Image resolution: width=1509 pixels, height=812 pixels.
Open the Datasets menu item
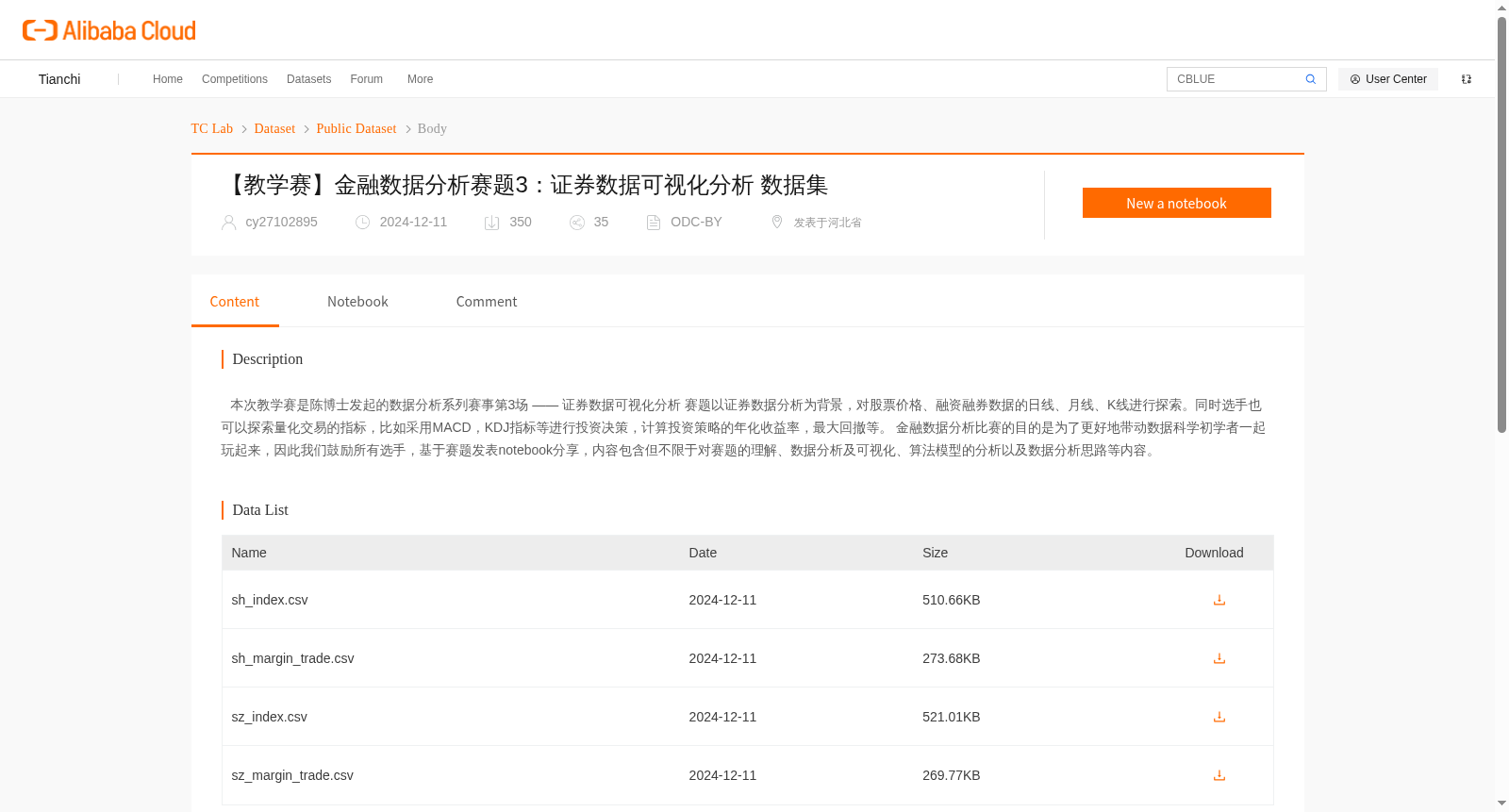point(309,79)
